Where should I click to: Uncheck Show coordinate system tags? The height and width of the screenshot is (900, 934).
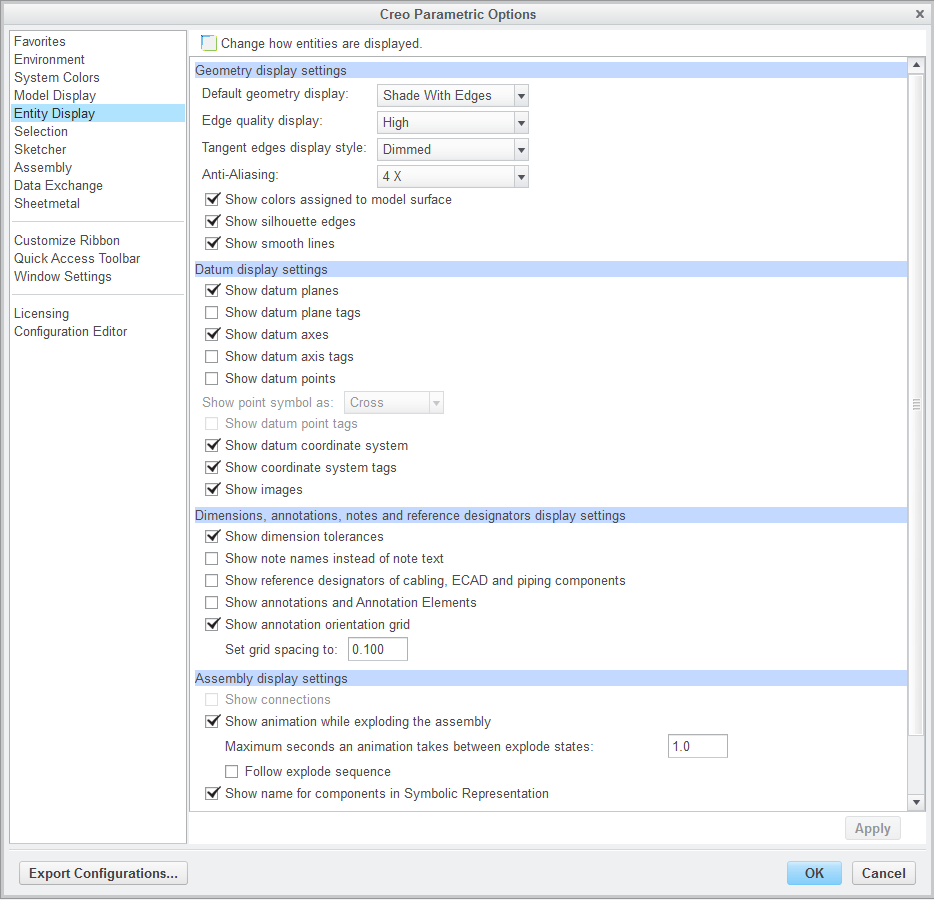pos(212,468)
